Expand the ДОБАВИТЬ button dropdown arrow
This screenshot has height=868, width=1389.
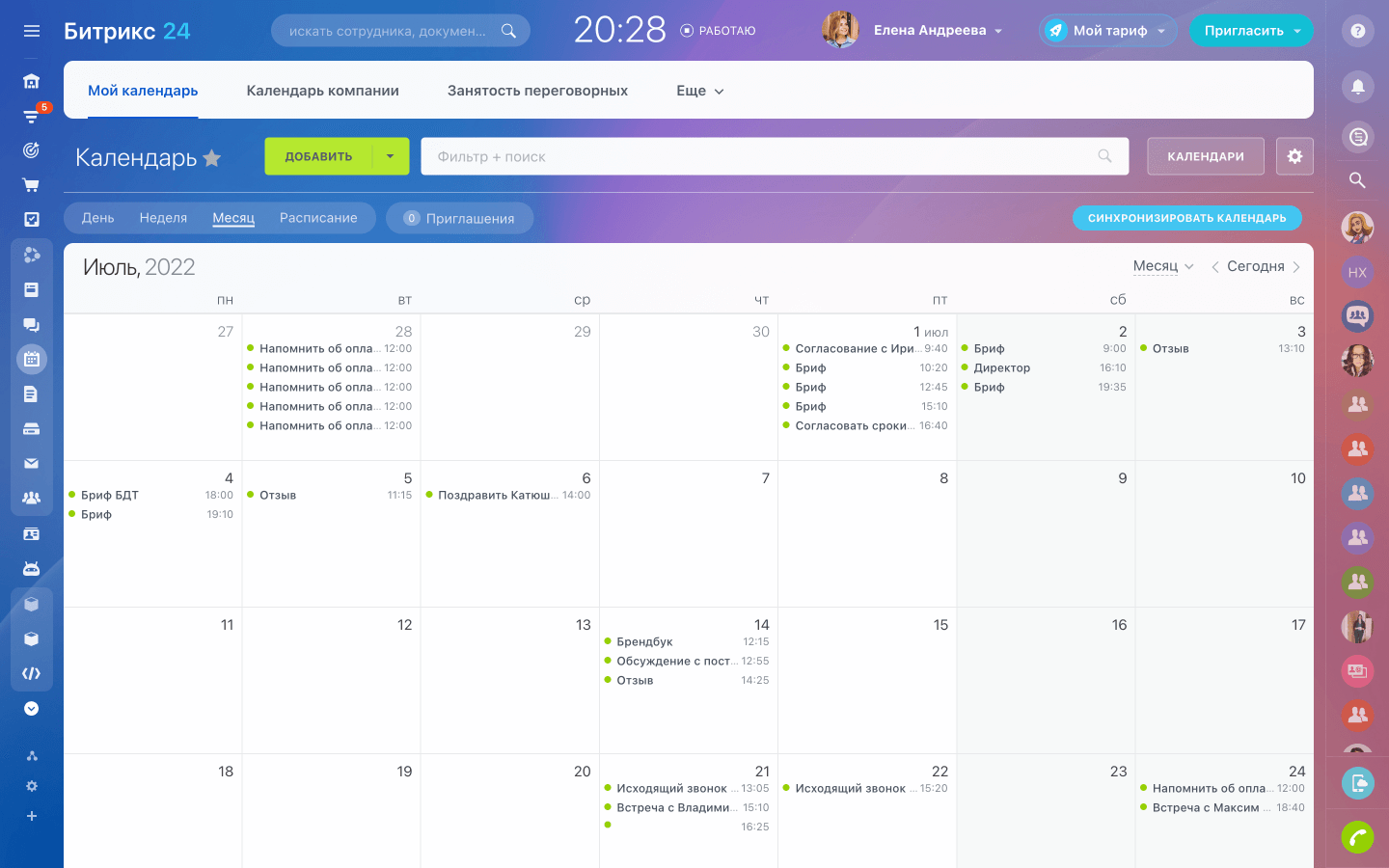point(391,156)
